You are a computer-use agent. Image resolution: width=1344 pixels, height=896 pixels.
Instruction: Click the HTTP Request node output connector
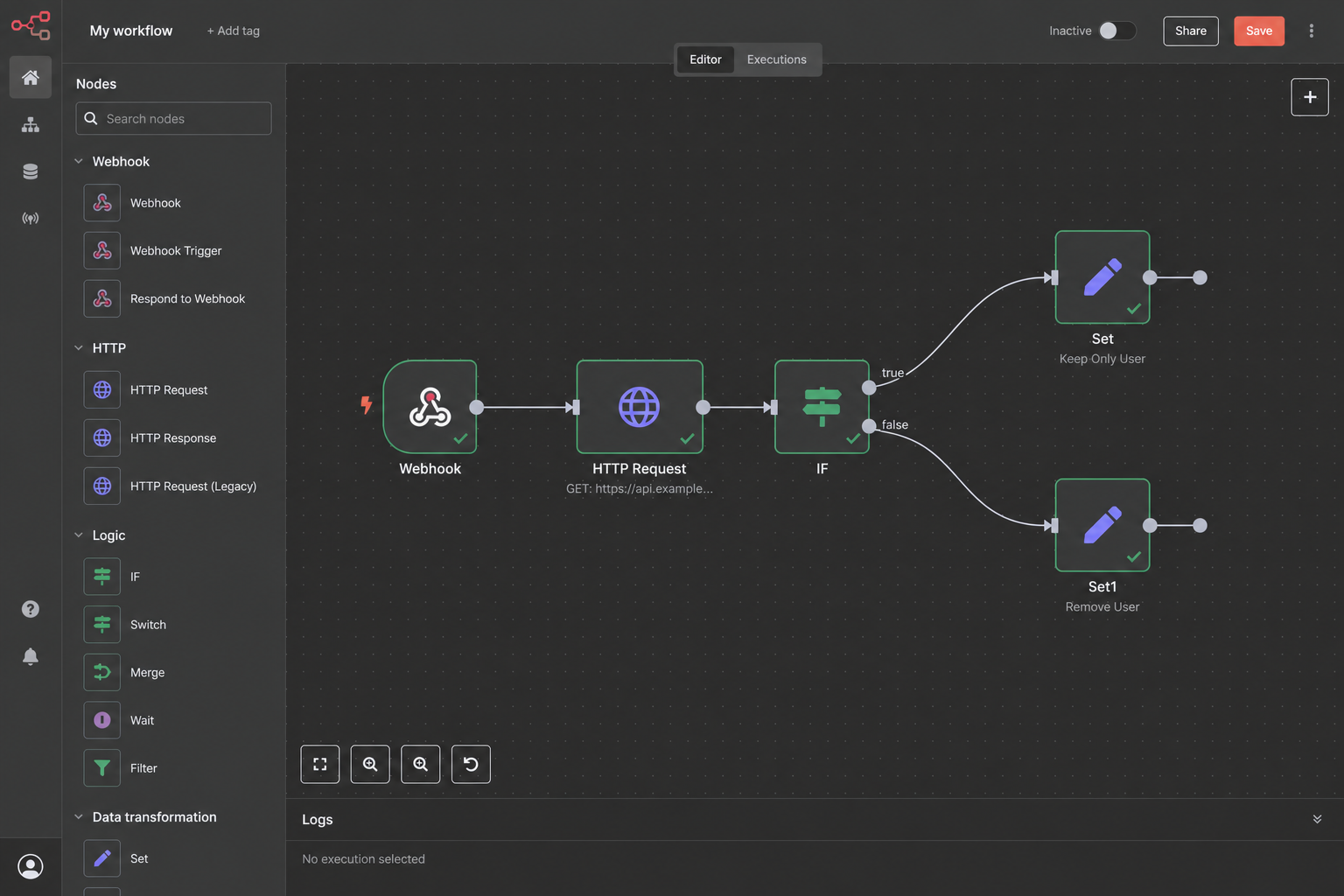coord(703,407)
